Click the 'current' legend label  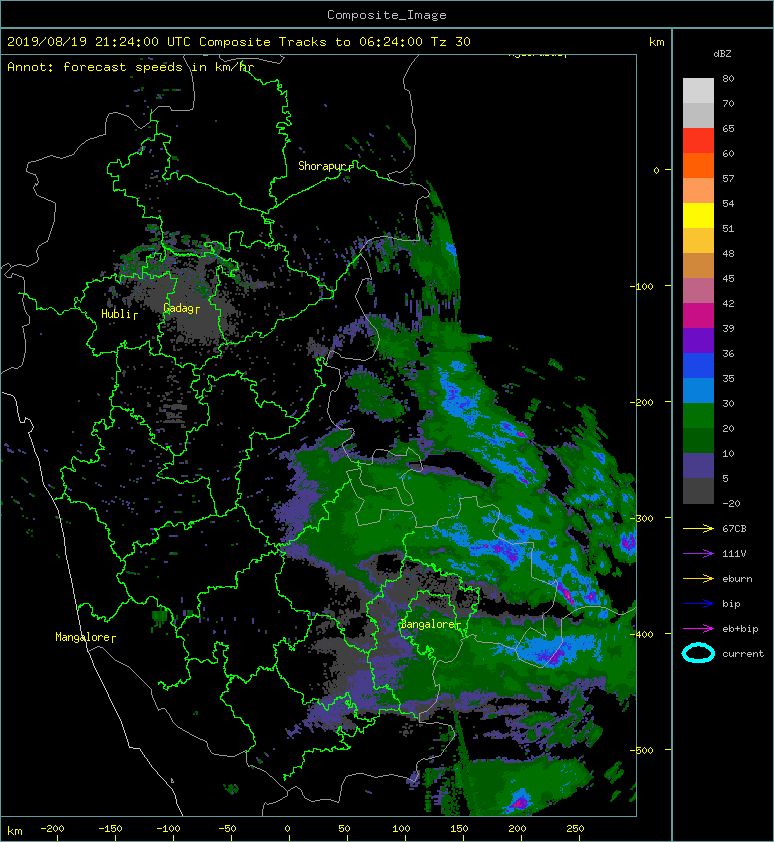click(x=743, y=654)
